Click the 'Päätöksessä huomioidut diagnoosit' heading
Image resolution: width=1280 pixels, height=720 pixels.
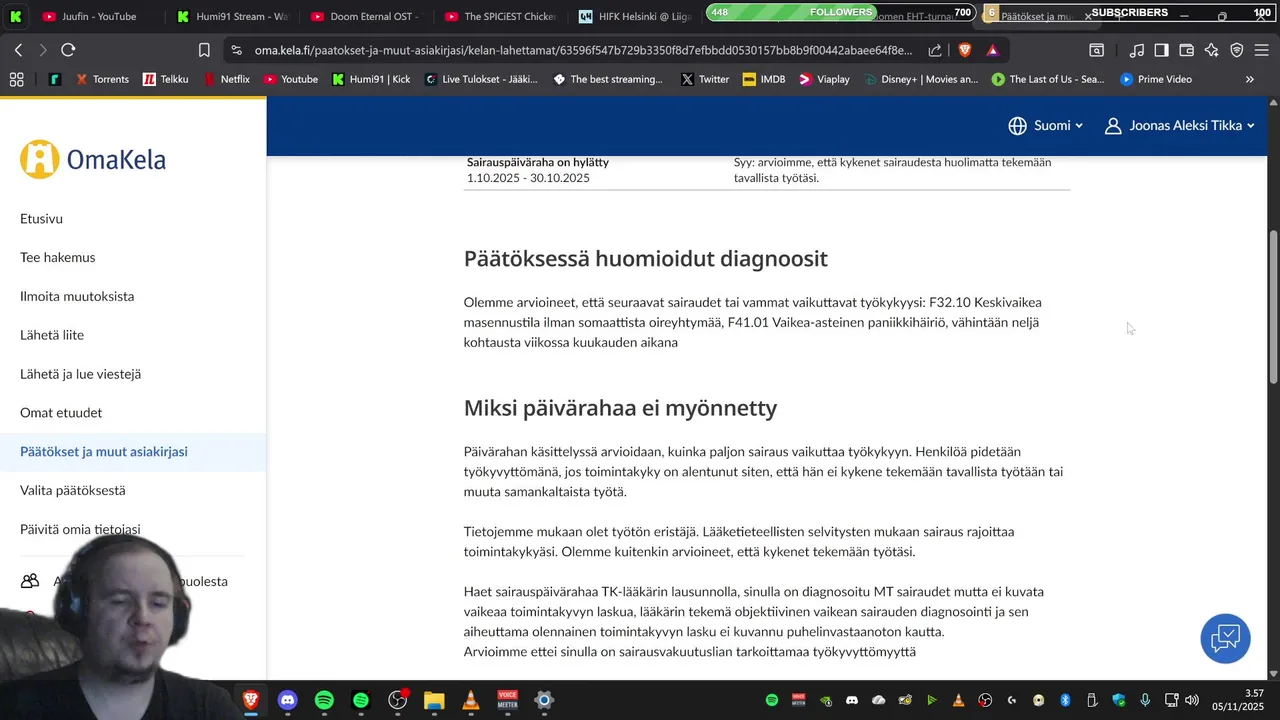click(x=646, y=259)
